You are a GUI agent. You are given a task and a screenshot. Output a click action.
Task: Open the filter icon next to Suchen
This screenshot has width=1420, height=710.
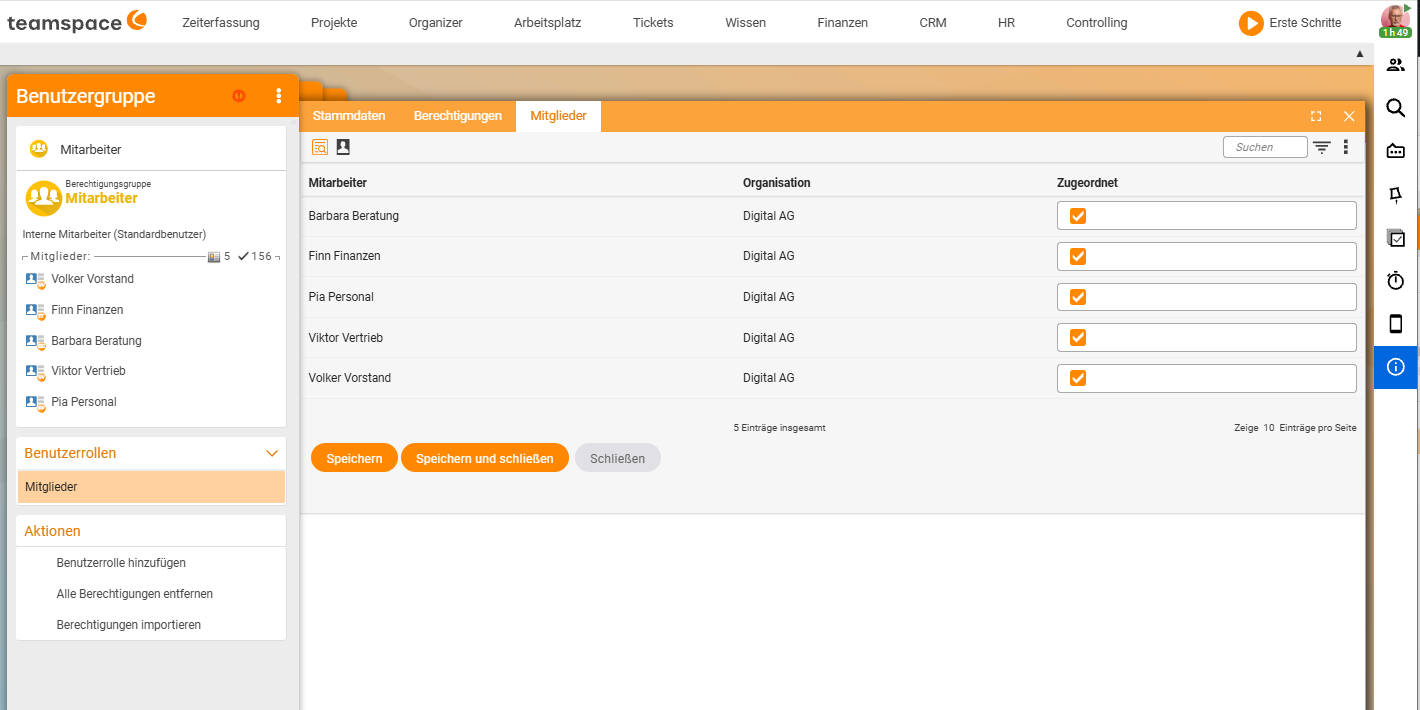(1322, 147)
